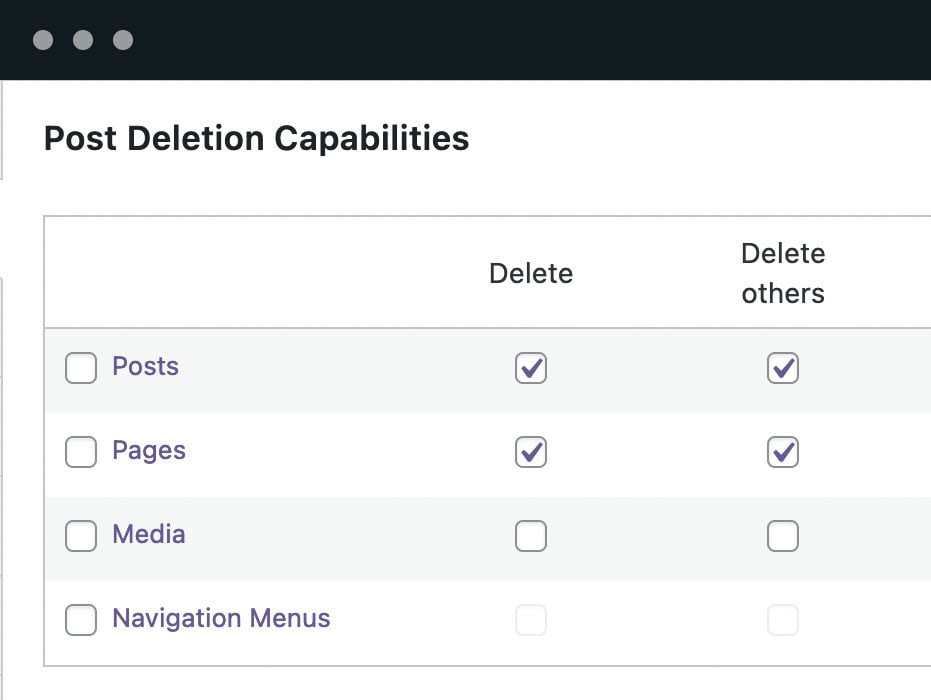
Task: Select the row checkbox next to Pages
Action: click(81, 452)
